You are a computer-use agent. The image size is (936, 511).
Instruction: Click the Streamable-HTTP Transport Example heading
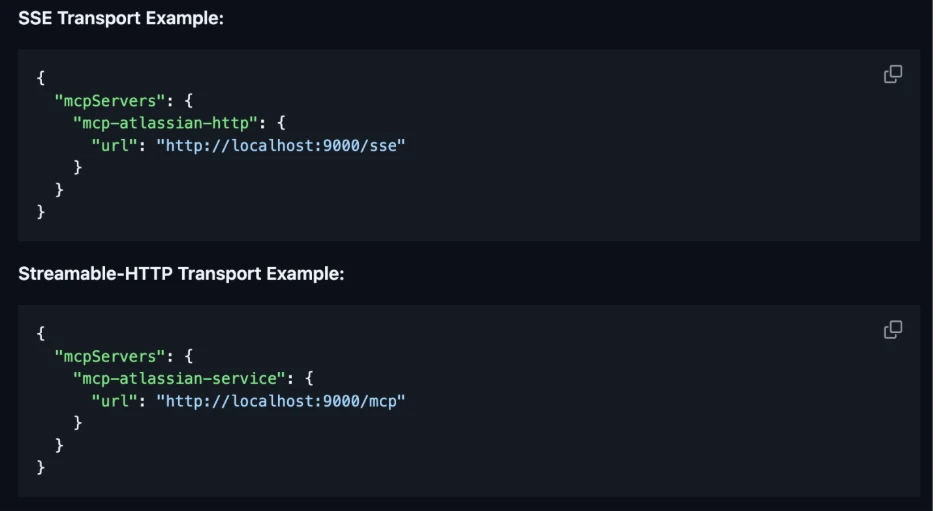point(181,274)
